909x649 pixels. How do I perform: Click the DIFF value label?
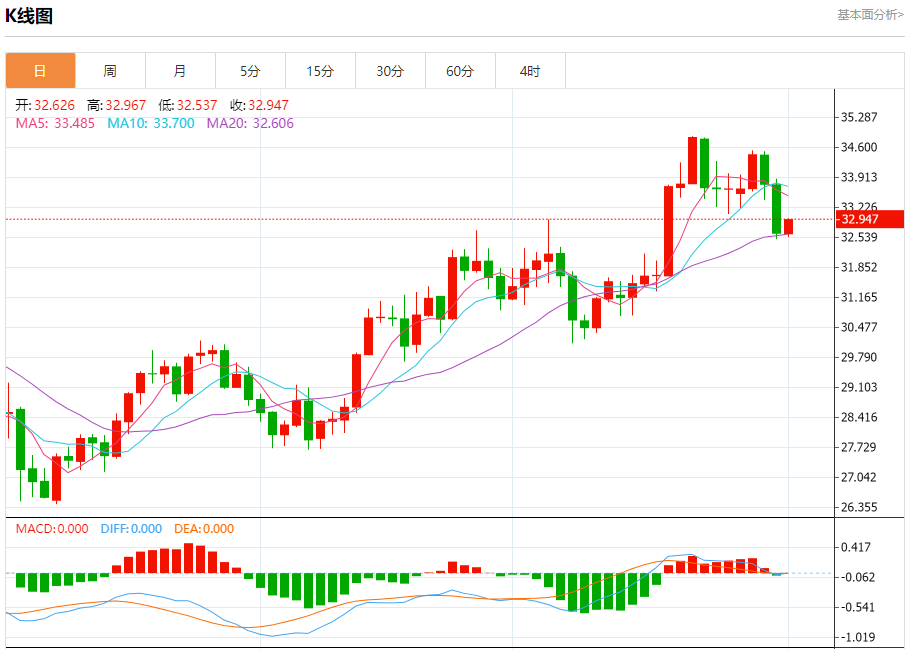tap(131, 528)
